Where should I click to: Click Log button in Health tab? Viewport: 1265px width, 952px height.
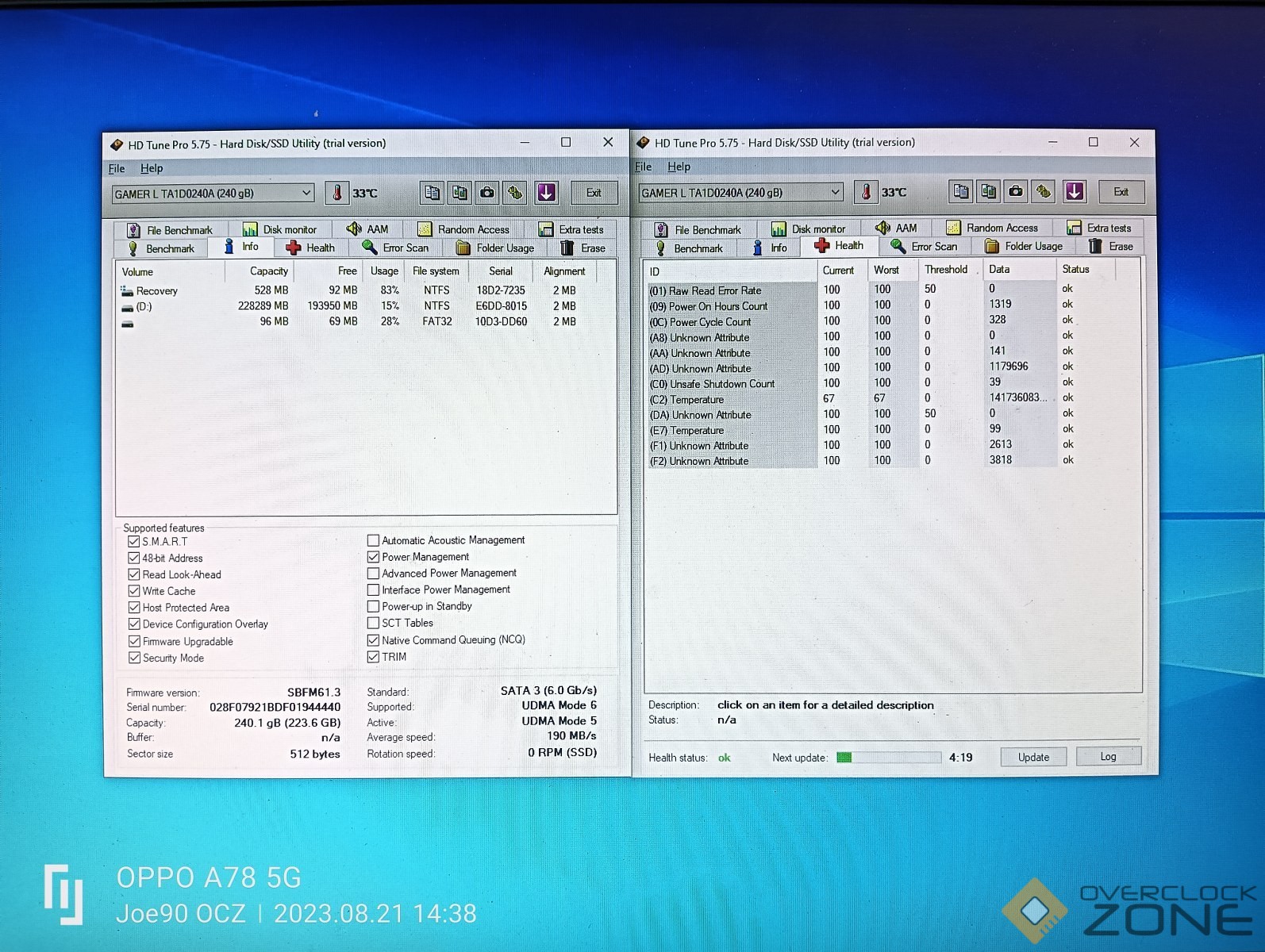[x=1108, y=756]
